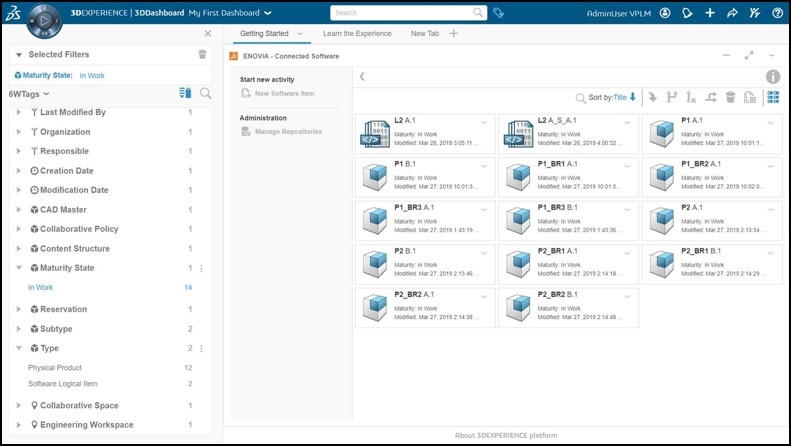Open Maturity State options menu dots
791x446 pixels.
coord(201,268)
